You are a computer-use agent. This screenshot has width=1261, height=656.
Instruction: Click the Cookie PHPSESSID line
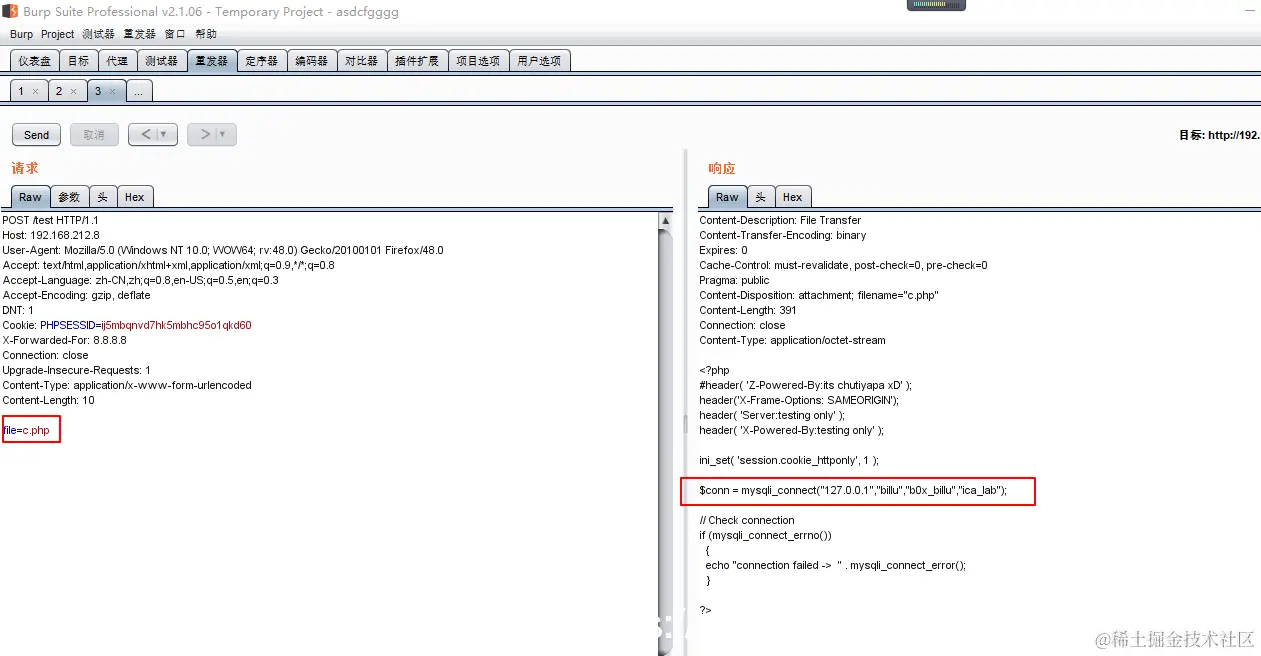pyautogui.click(x=127, y=325)
